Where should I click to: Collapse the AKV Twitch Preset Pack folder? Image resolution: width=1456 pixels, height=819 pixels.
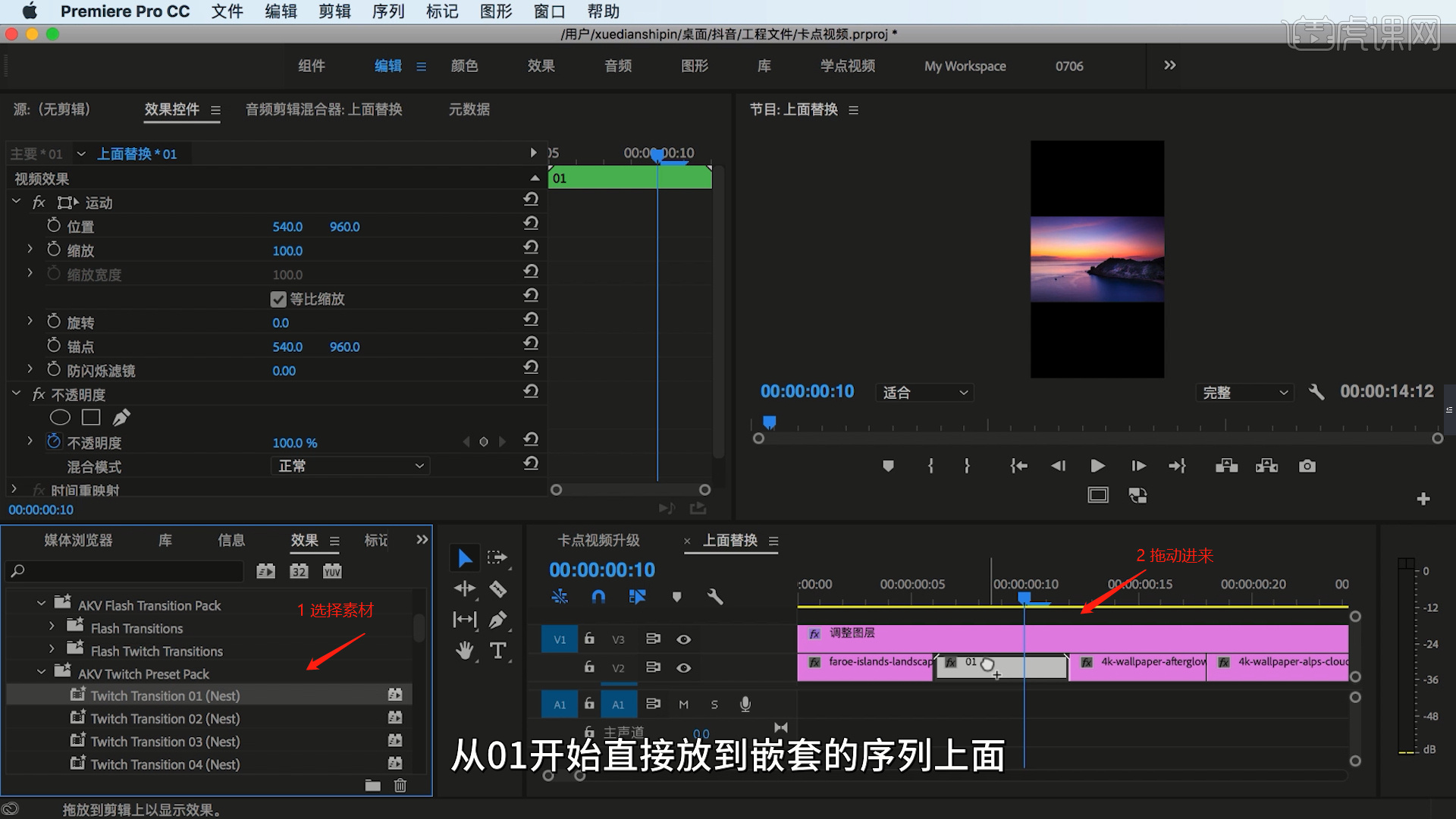pyautogui.click(x=41, y=672)
